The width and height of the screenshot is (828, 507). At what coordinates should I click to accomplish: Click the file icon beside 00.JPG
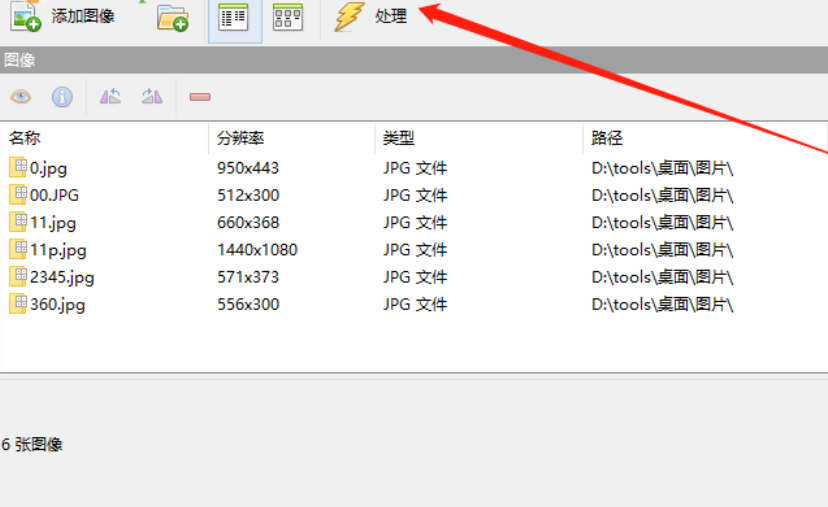pos(18,195)
